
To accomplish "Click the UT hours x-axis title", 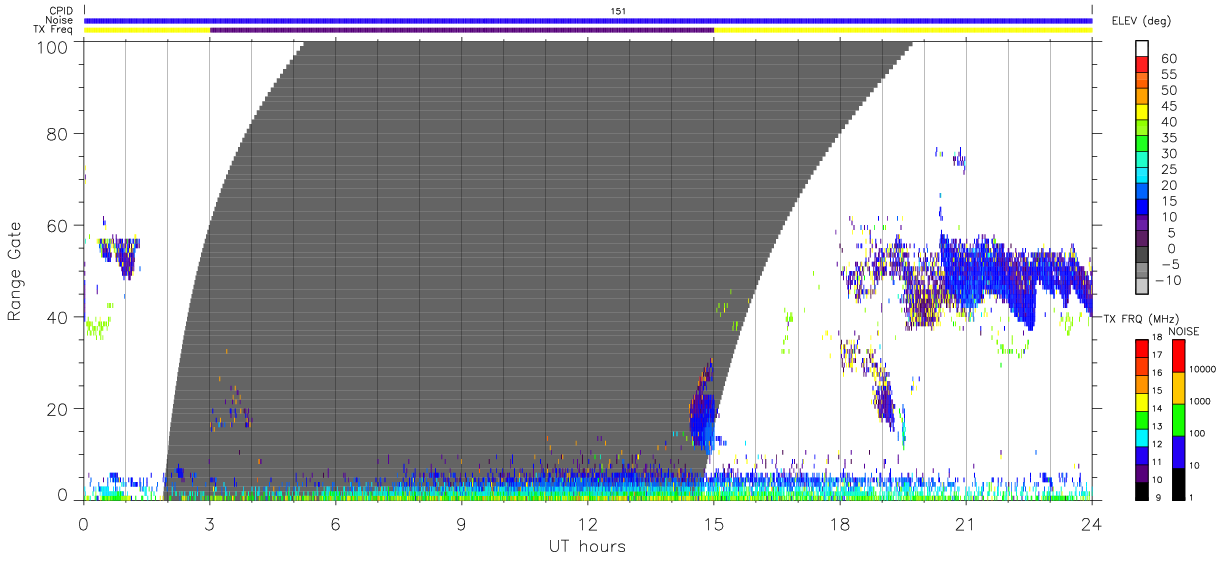I will 587,546.
